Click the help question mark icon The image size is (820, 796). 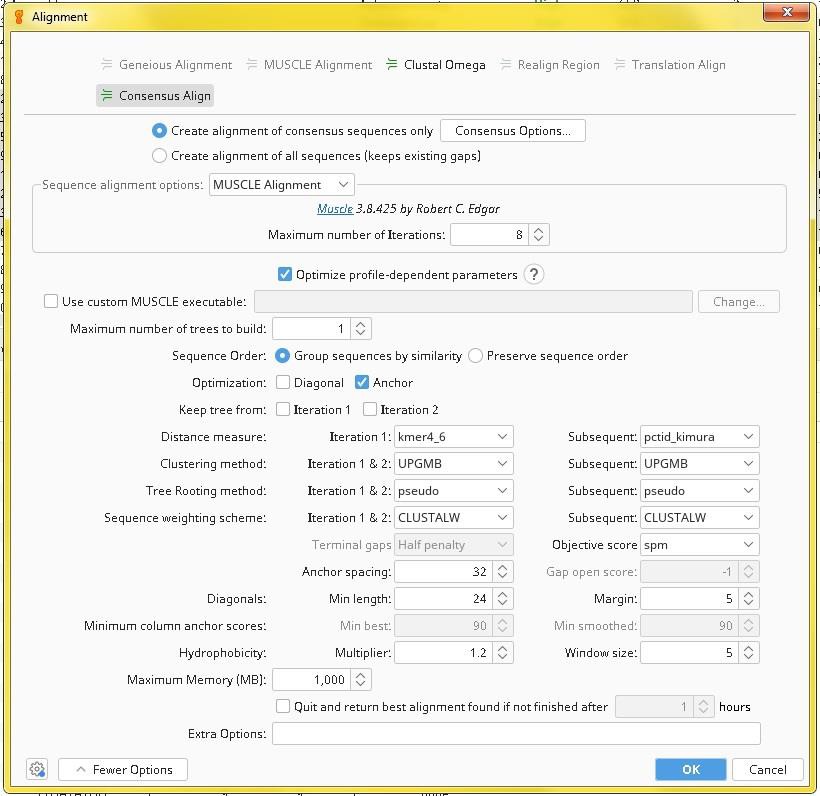click(x=534, y=274)
